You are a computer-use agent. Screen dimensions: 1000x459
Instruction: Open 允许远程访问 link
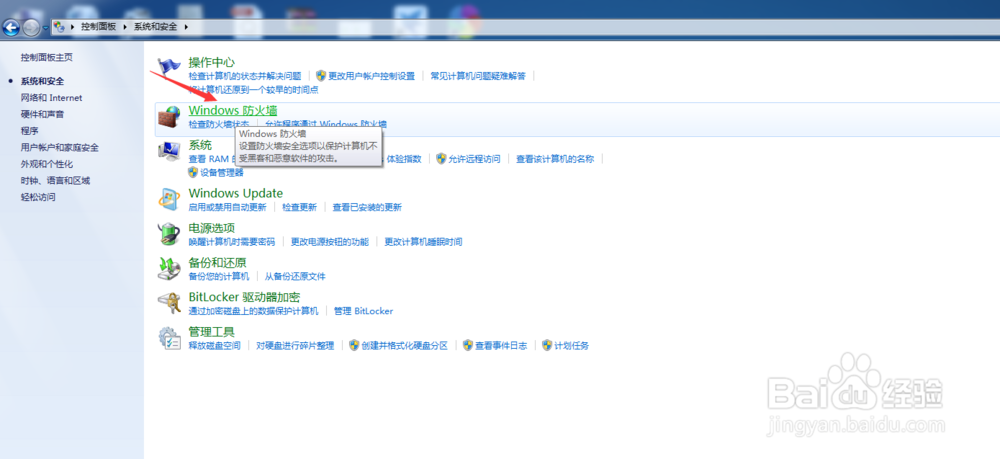point(474,159)
